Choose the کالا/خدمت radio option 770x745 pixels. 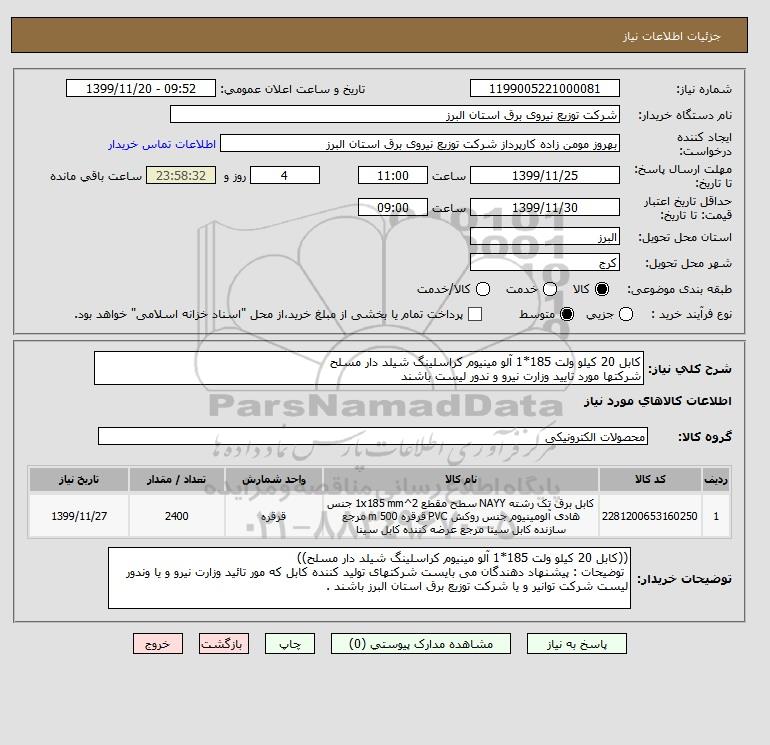(x=483, y=289)
